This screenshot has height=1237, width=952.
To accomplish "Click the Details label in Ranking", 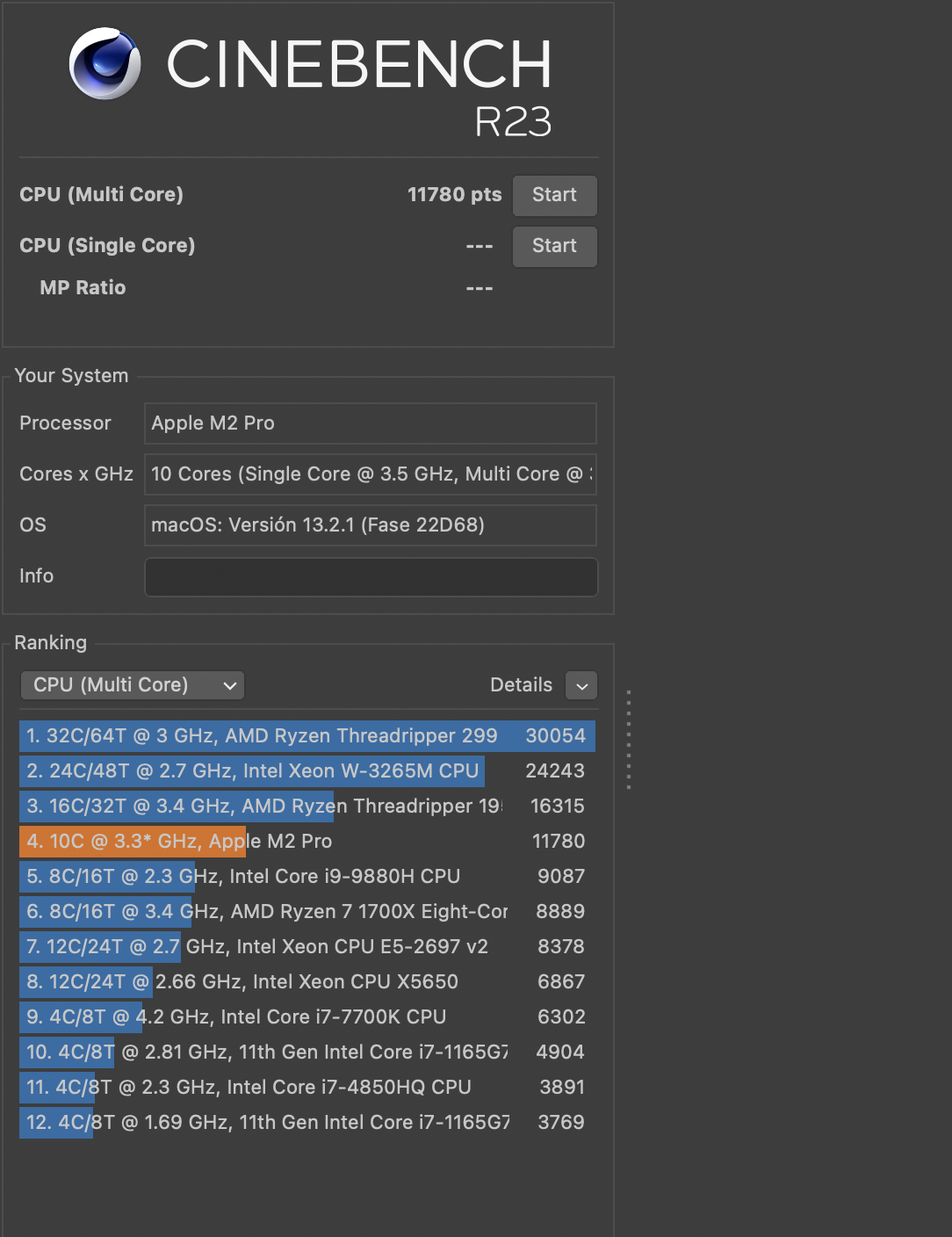I will coord(521,685).
